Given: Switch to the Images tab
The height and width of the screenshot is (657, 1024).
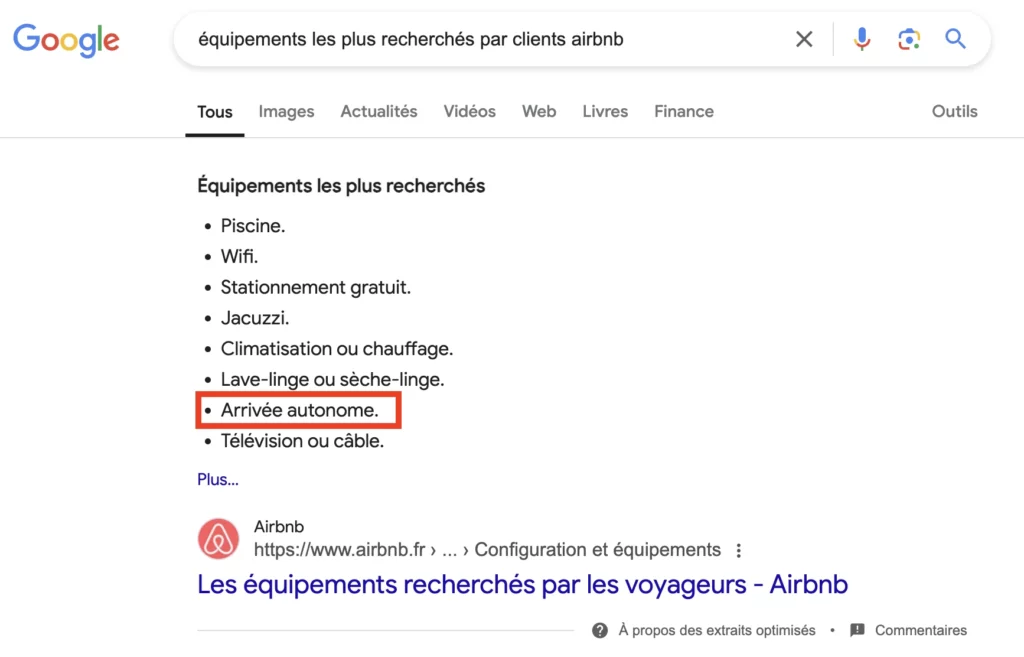Looking at the screenshot, I should click(286, 111).
